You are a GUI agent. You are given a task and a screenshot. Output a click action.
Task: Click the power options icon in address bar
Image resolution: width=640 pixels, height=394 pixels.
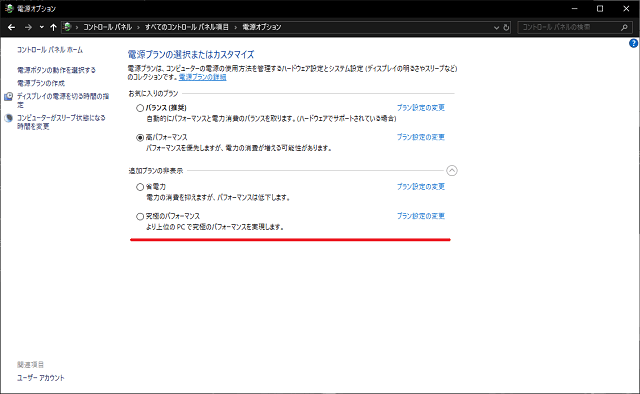pos(67,27)
